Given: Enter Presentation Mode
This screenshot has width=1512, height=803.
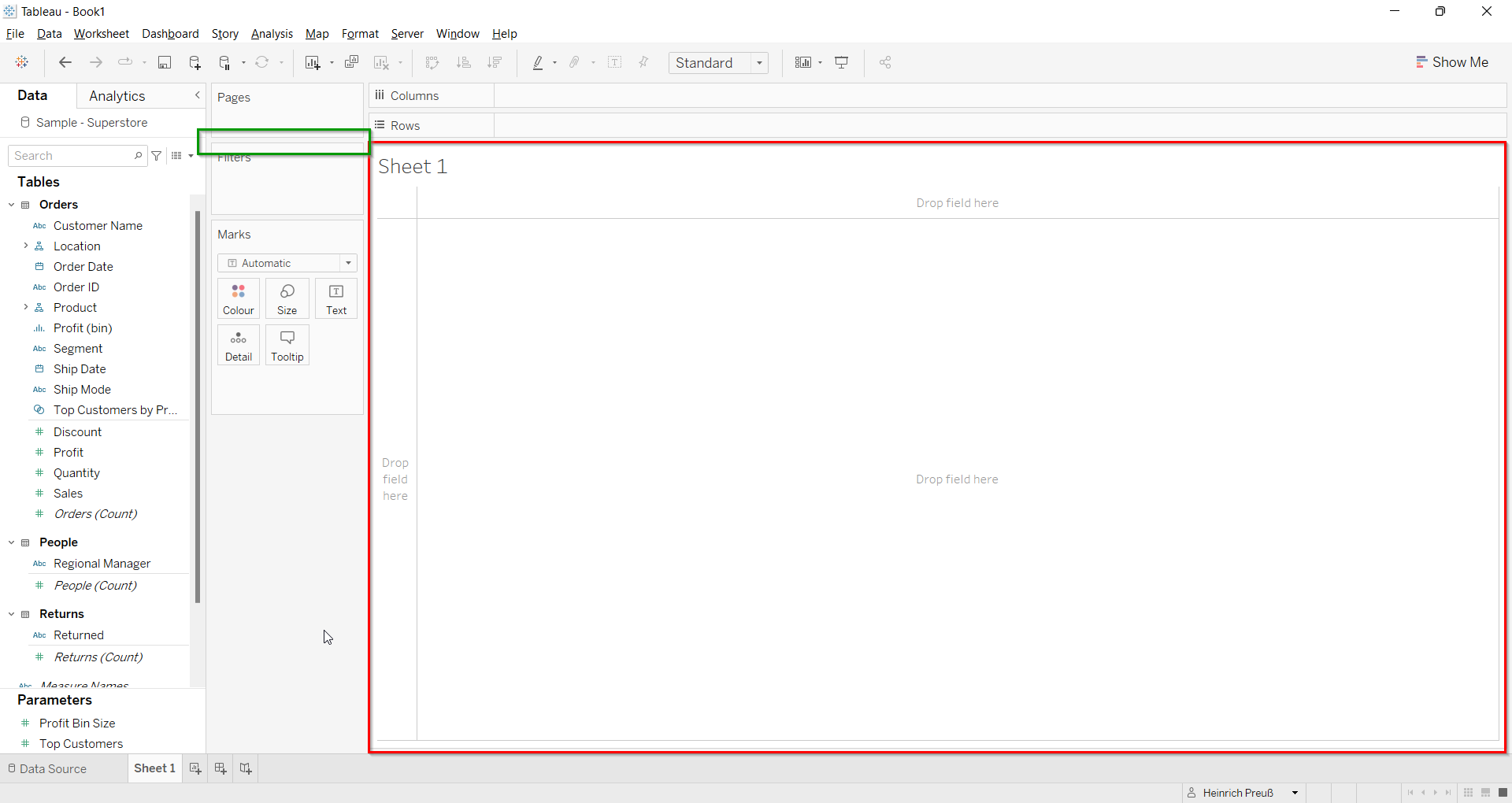Looking at the screenshot, I should 842,62.
